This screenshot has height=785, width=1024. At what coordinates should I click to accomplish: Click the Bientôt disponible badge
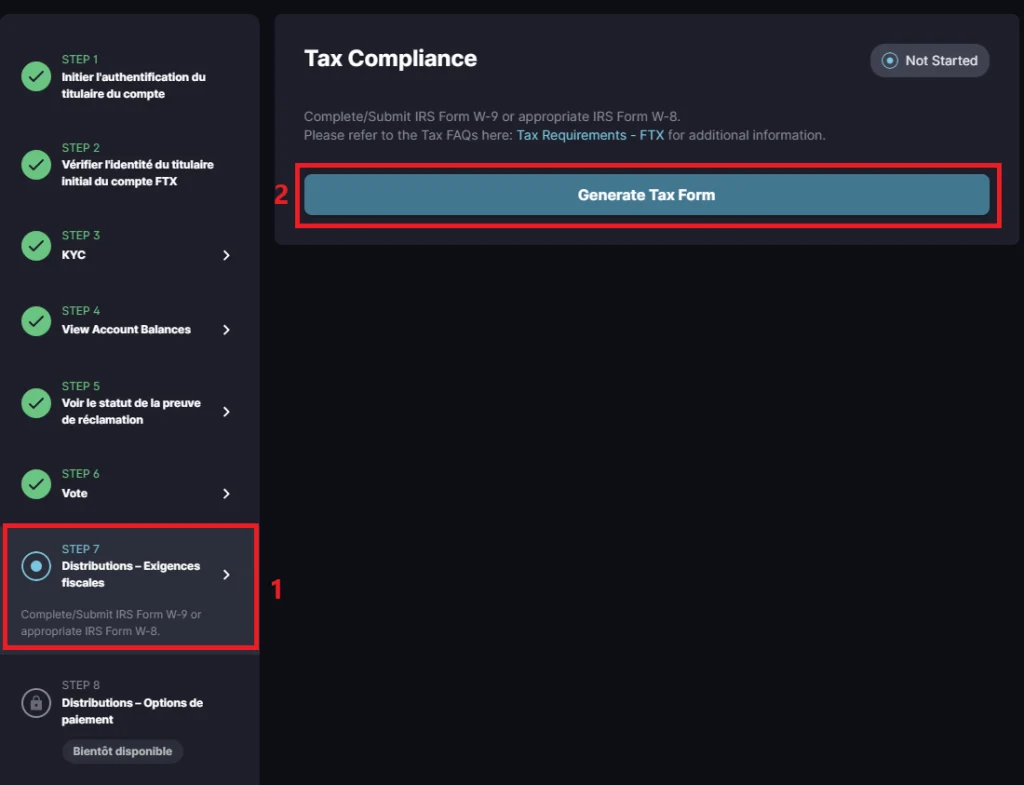tap(122, 751)
